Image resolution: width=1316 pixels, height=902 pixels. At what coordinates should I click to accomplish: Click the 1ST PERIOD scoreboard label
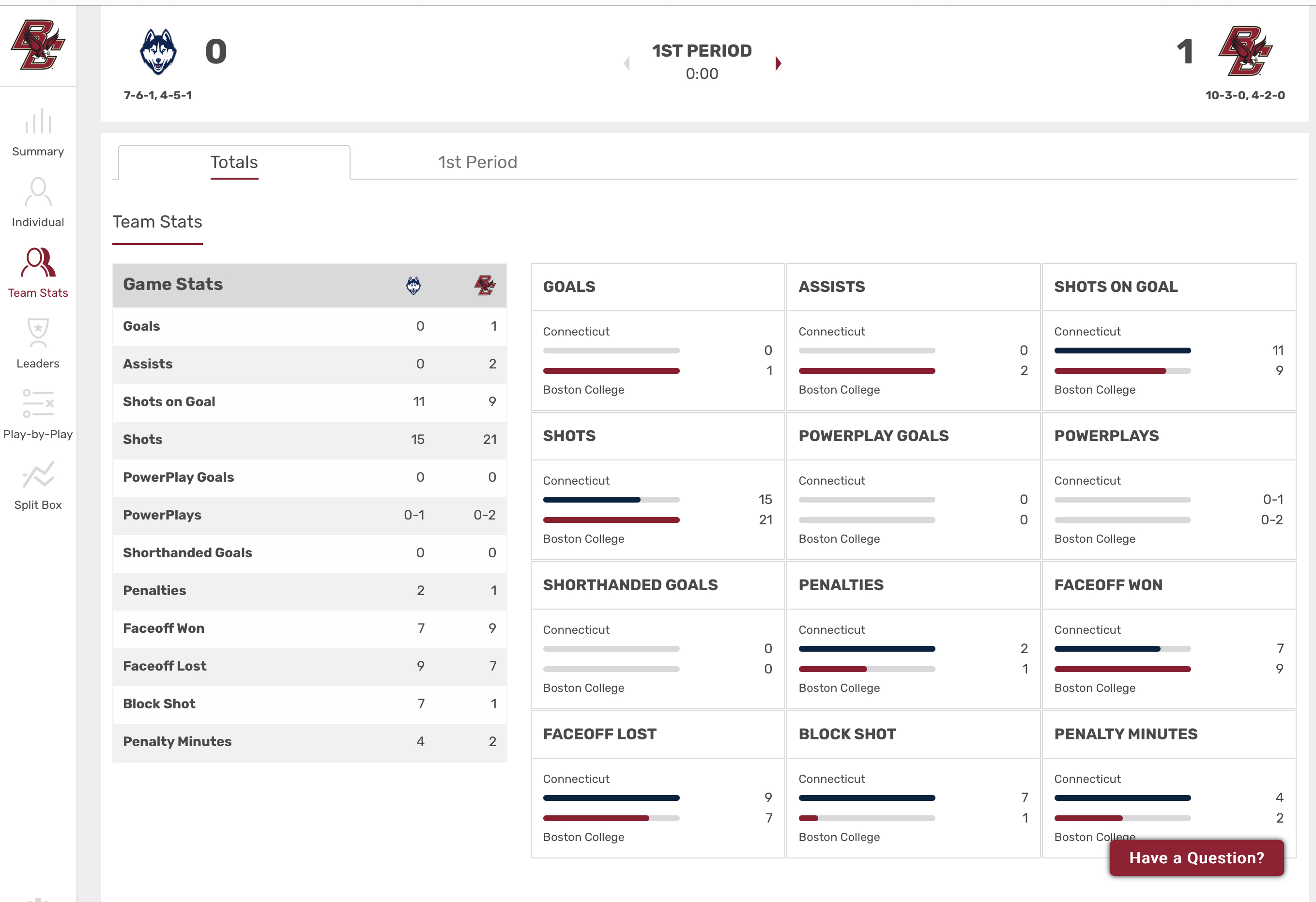pyautogui.click(x=702, y=51)
